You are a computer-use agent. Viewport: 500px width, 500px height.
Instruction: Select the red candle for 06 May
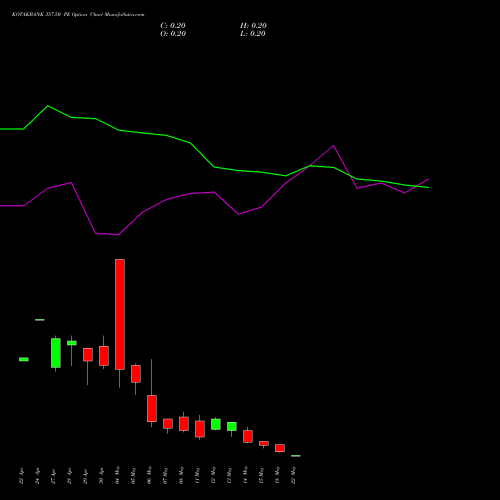point(152,408)
